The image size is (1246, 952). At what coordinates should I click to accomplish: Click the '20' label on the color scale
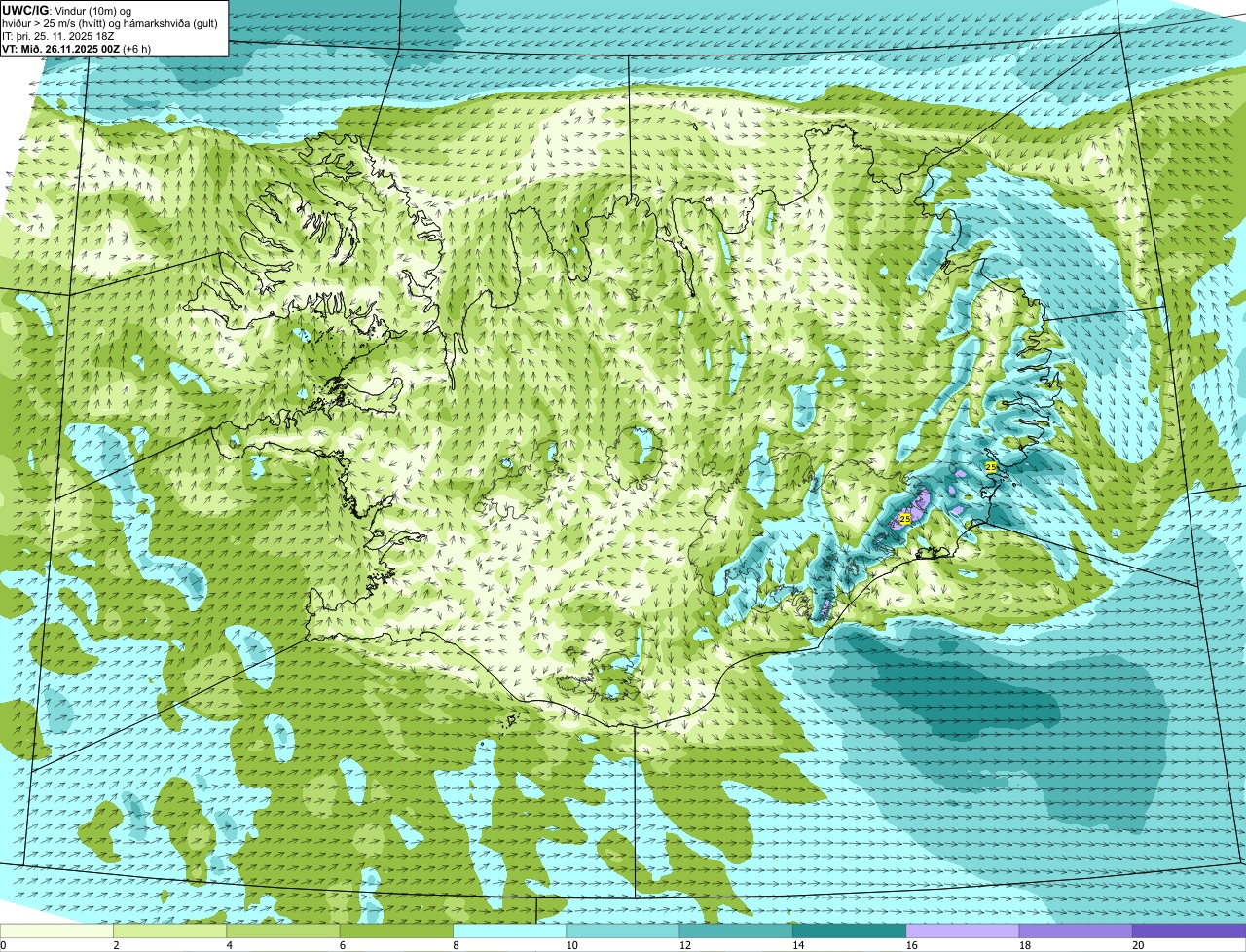click(x=1138, y=945)
